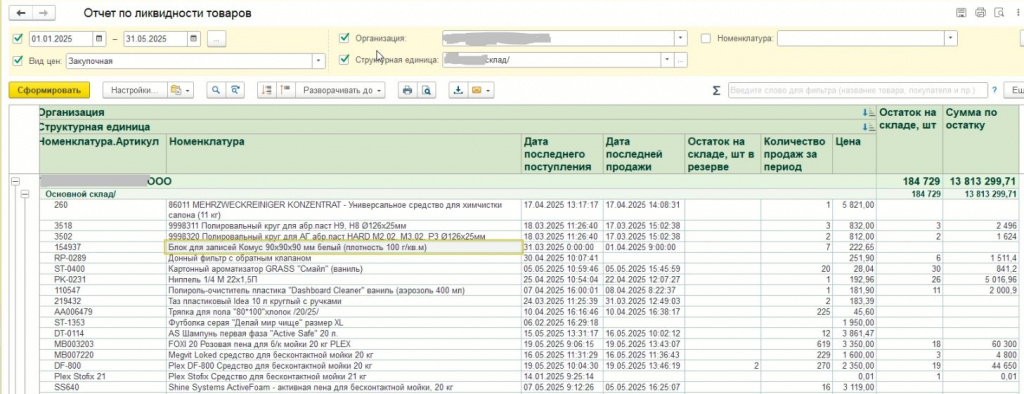Open the Организация dropdown arrow

pos(681,39)
